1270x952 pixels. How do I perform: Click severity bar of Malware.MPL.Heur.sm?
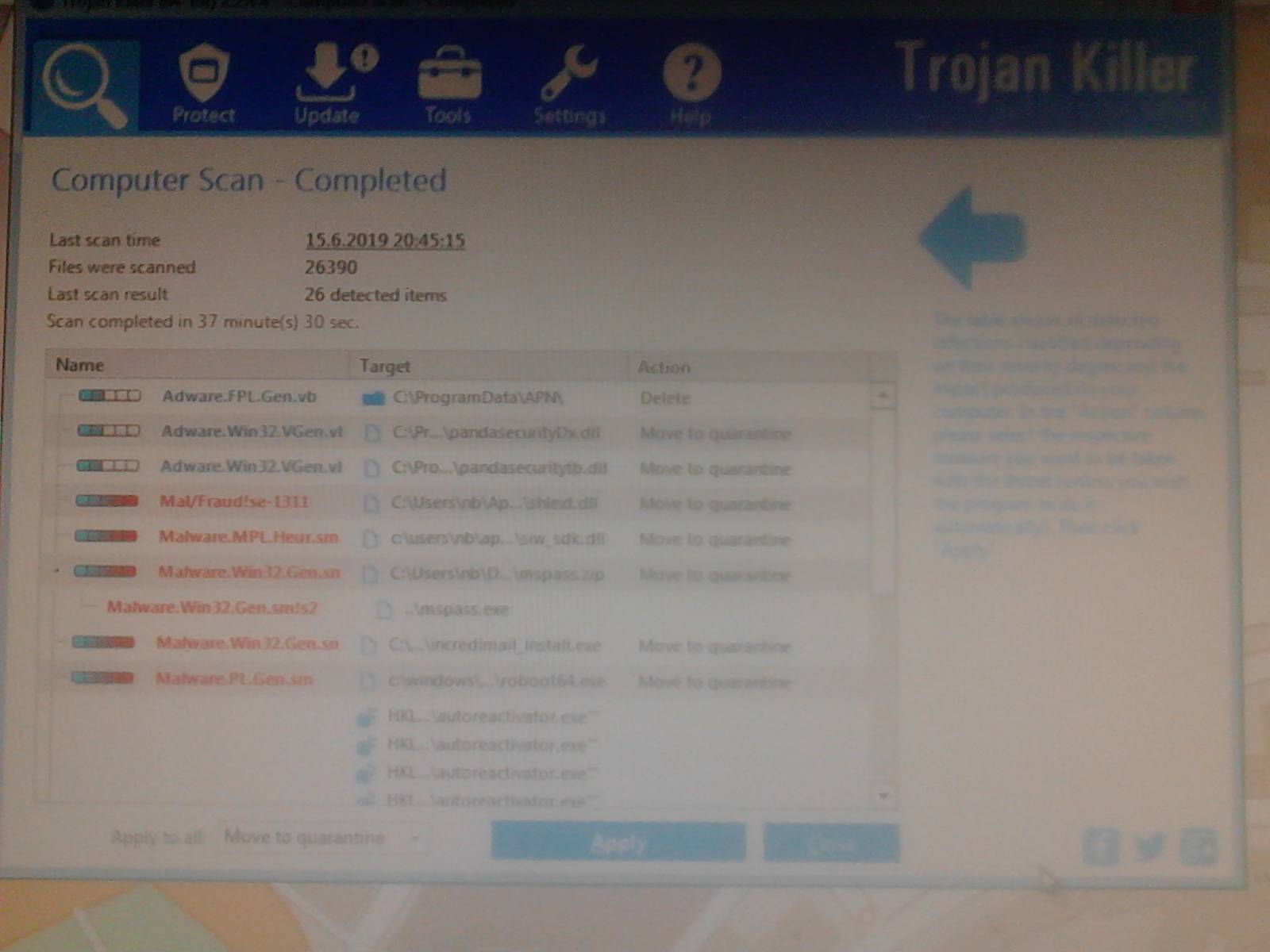[106, 536]
